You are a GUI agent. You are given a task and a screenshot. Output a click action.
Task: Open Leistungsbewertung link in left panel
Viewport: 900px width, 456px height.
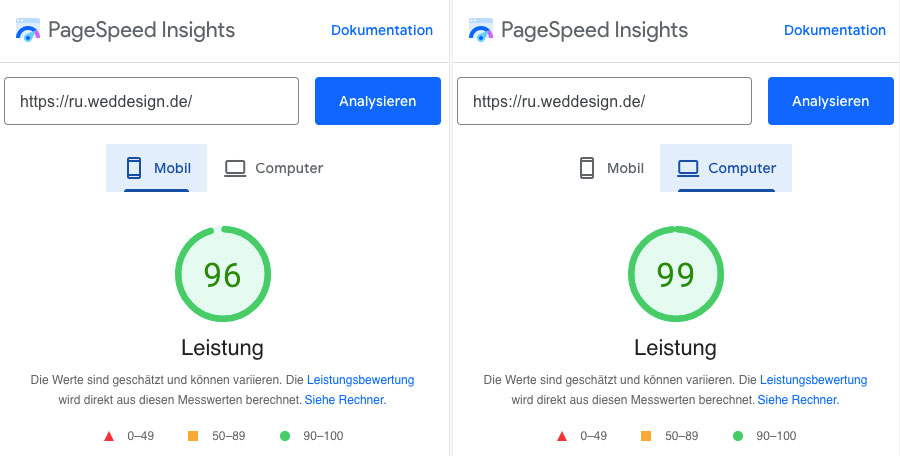pos(360,380)
